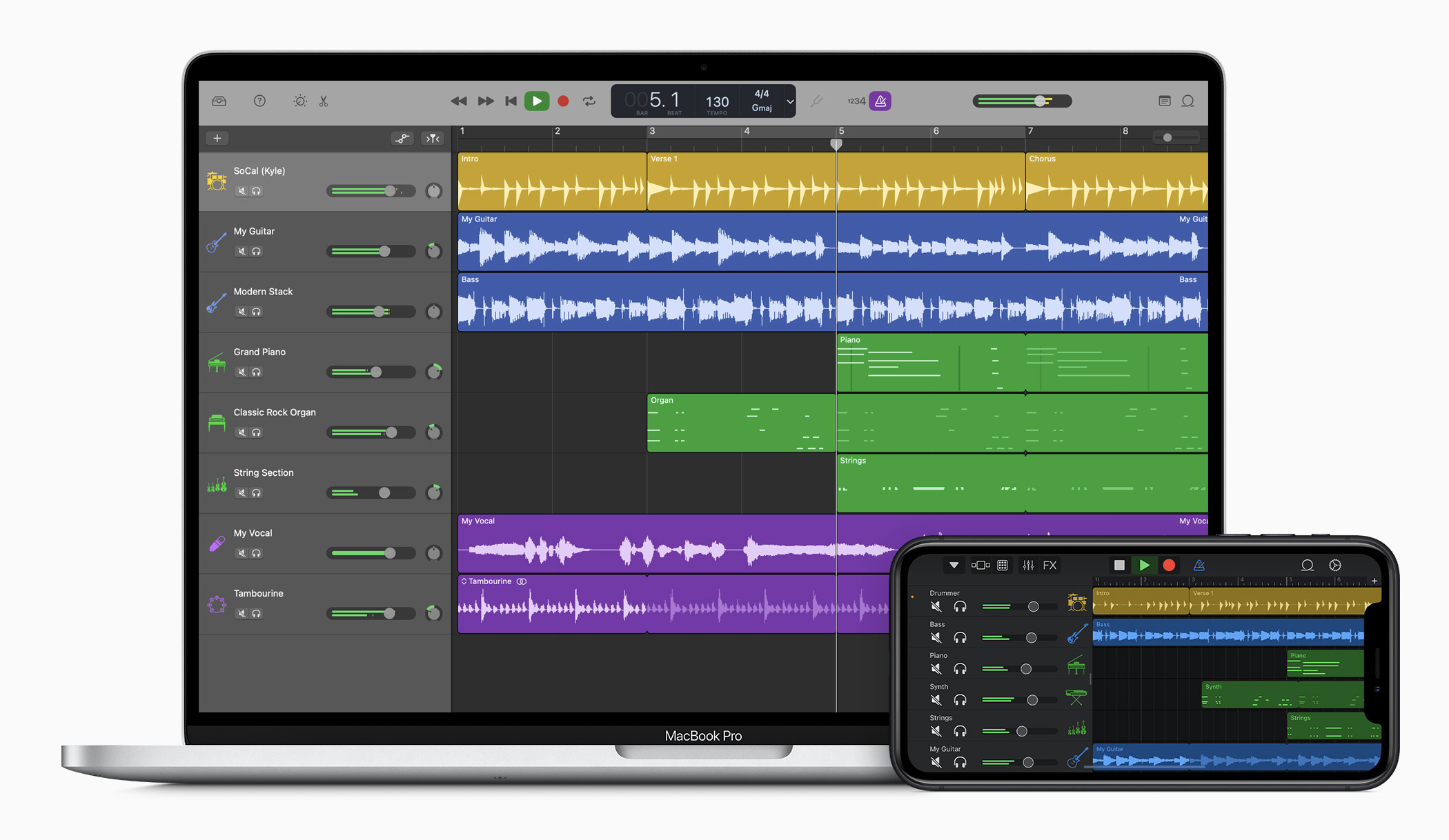The height and width of the screenshot is (840, 1449).
Task: Open the Scissors editor icon
Action: click(324, 101)
